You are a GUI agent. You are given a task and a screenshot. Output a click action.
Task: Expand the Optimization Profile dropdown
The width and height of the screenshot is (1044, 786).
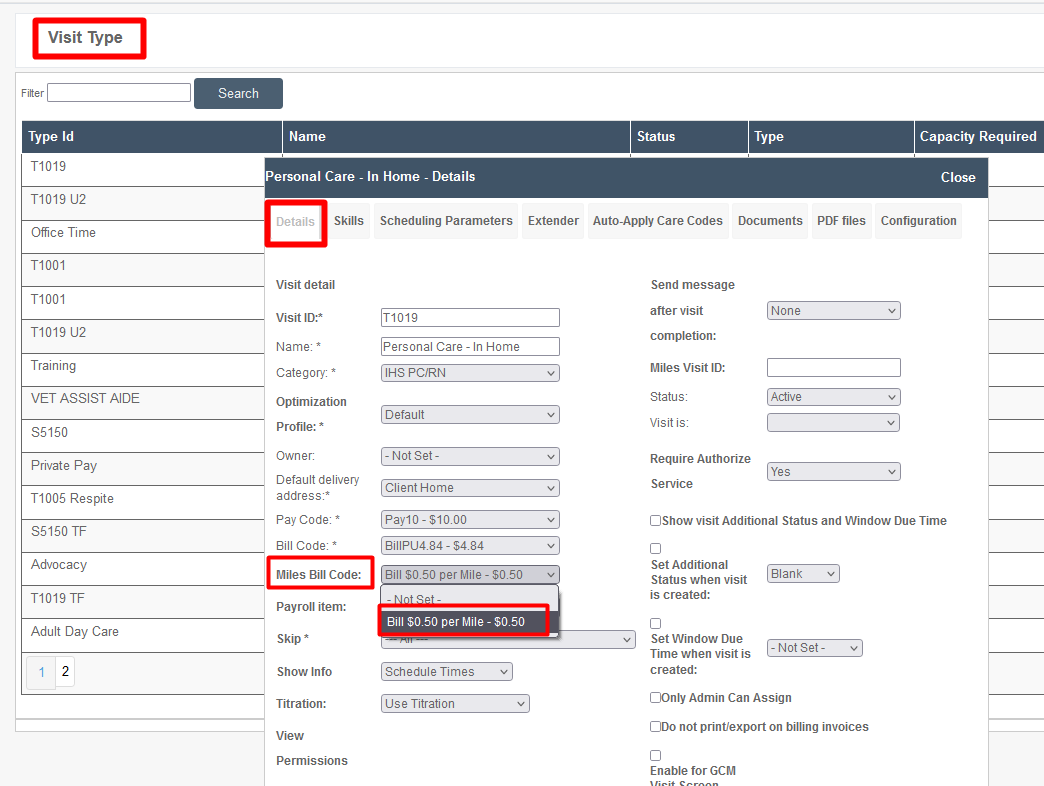470,415
